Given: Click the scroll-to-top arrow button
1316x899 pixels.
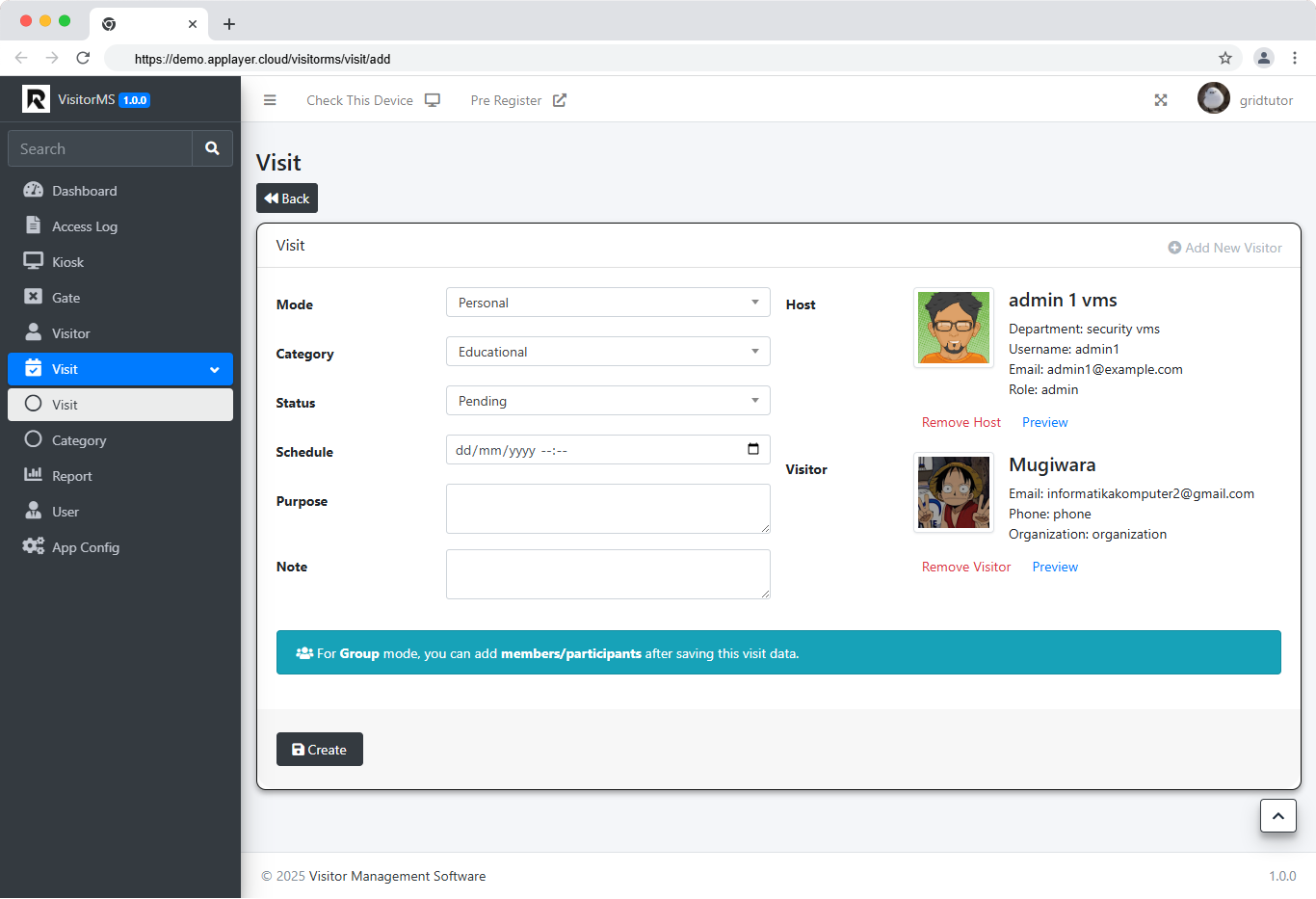Looking at the screenshot, I should tap(1277, 815).
